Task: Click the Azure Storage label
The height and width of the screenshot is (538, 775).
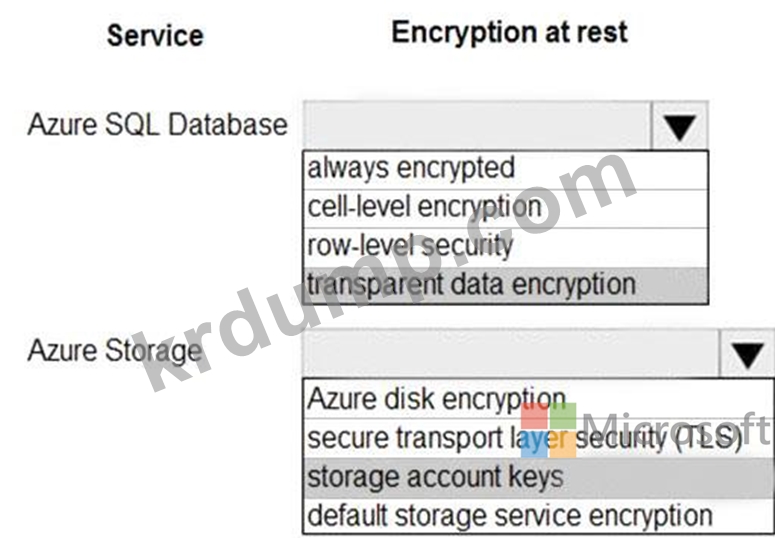Action: tap(115, 351)
